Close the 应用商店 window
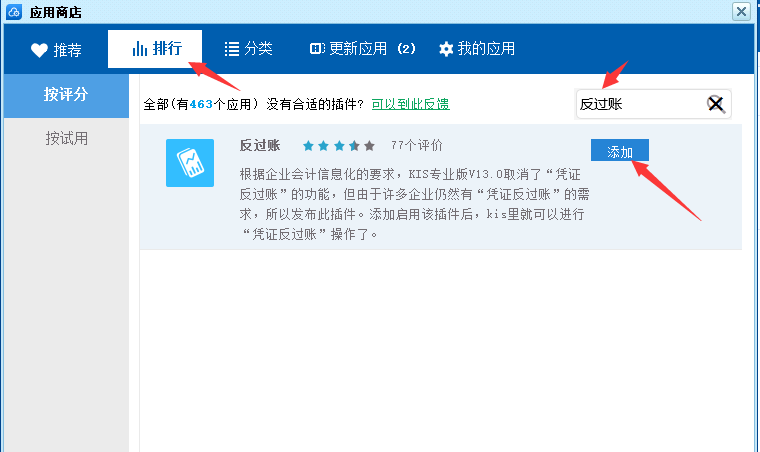The image size is (760, 452). [741, 11]
